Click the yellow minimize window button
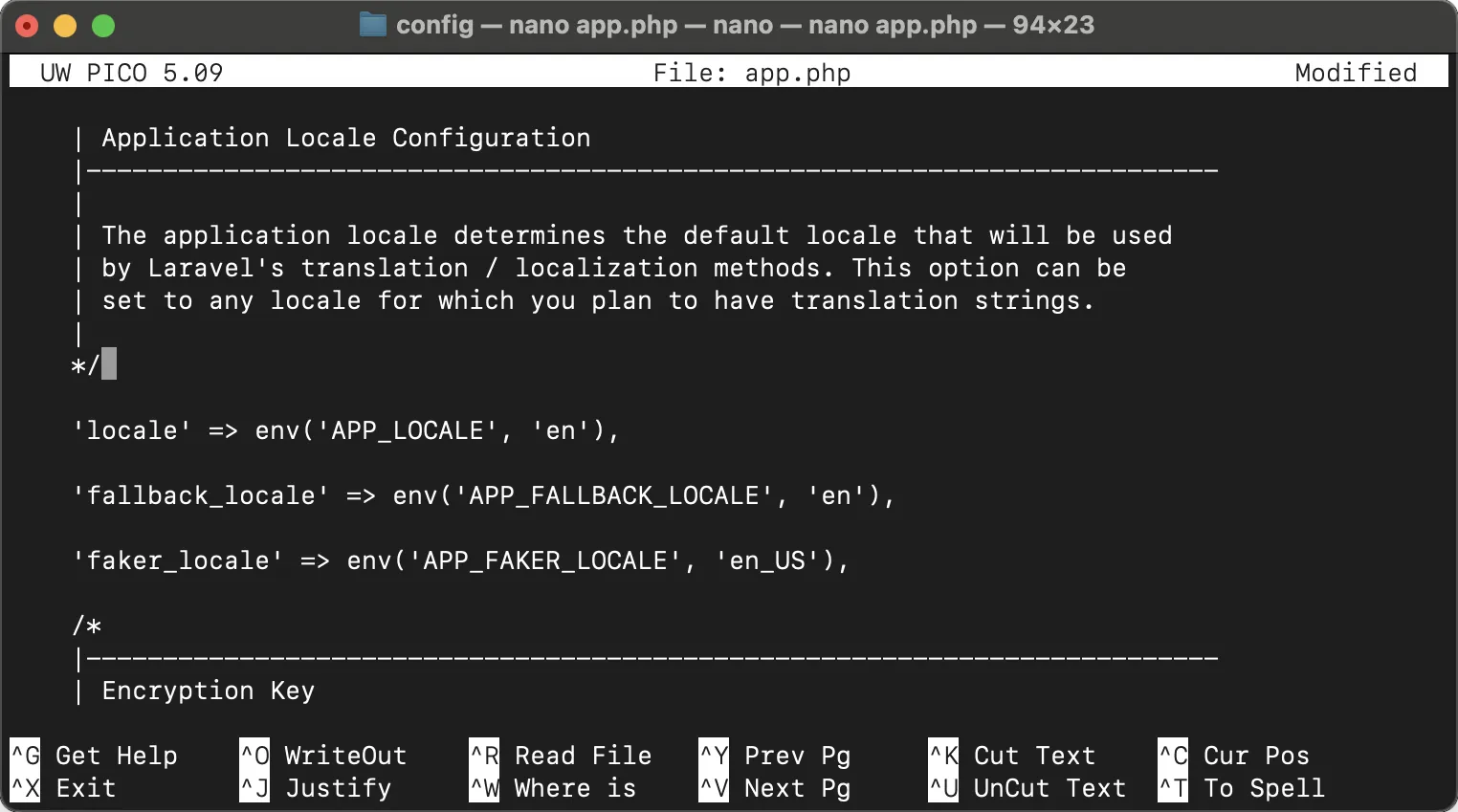This screenshot has height=812, width=1458. tap(65, 26)
